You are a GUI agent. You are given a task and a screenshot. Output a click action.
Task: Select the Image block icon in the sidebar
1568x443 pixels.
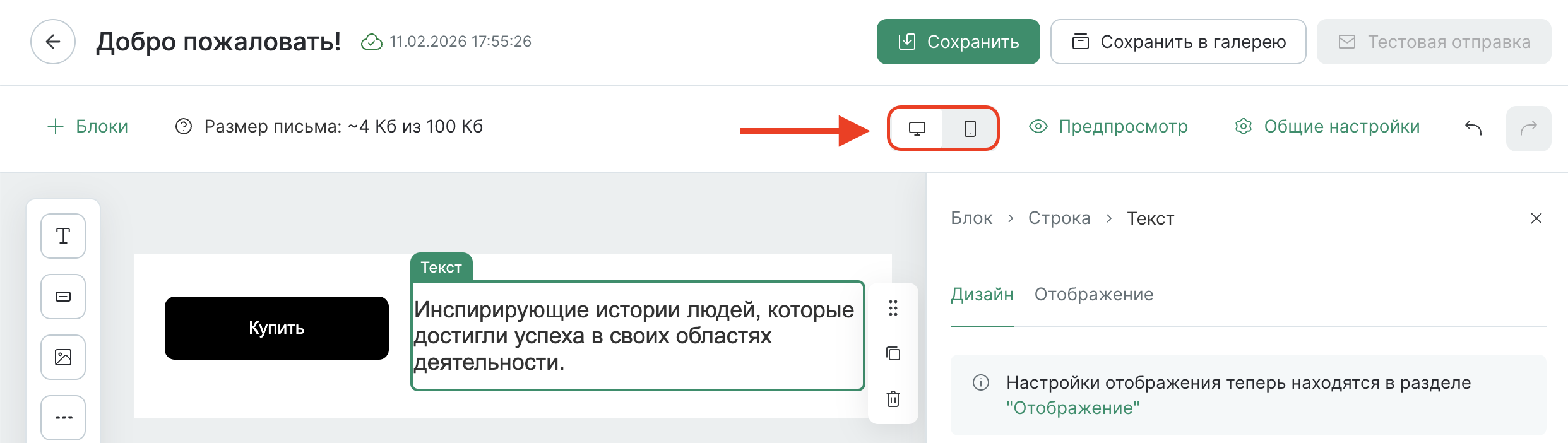click(62, 357)
